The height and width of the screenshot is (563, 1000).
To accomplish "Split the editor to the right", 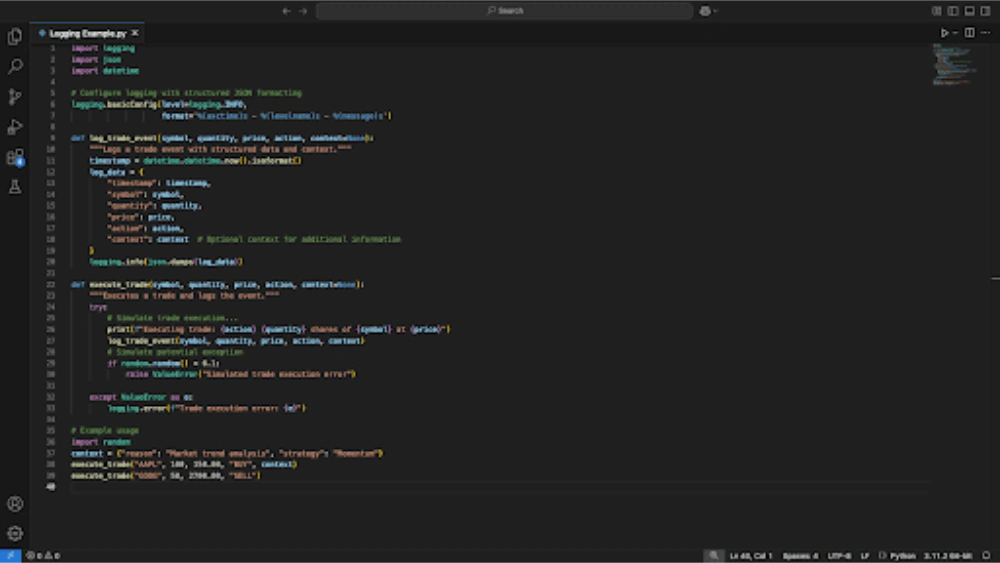I will coord(969,33).
